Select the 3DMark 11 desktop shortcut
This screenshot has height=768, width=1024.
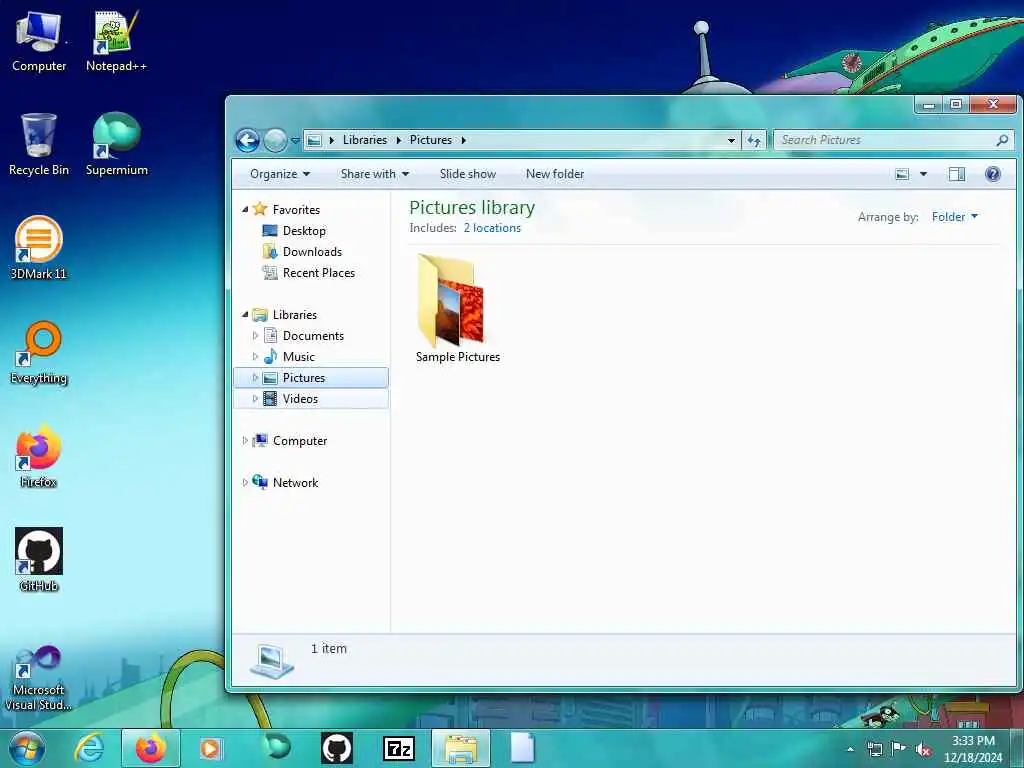click(39, 248)
